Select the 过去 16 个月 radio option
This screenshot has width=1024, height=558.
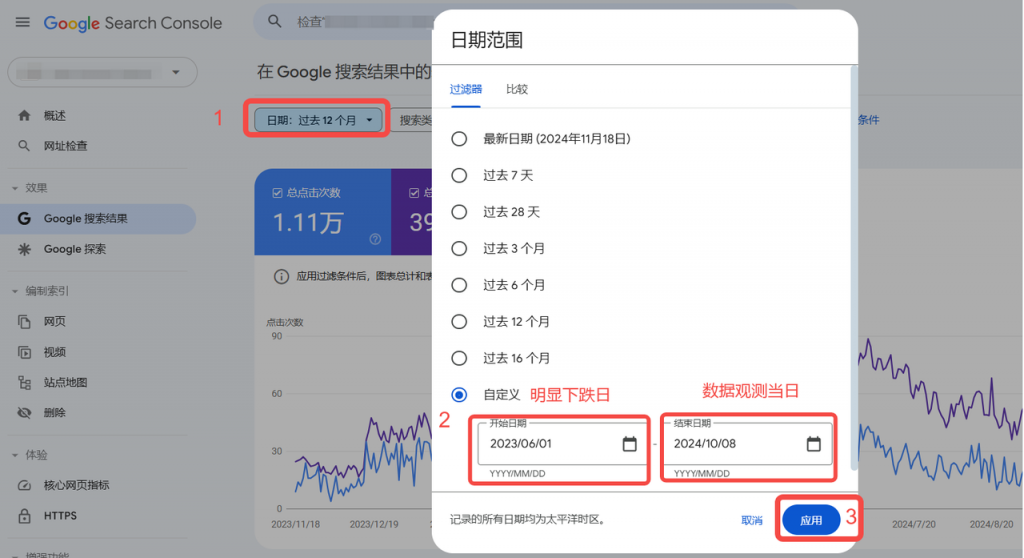pos(459,358)
